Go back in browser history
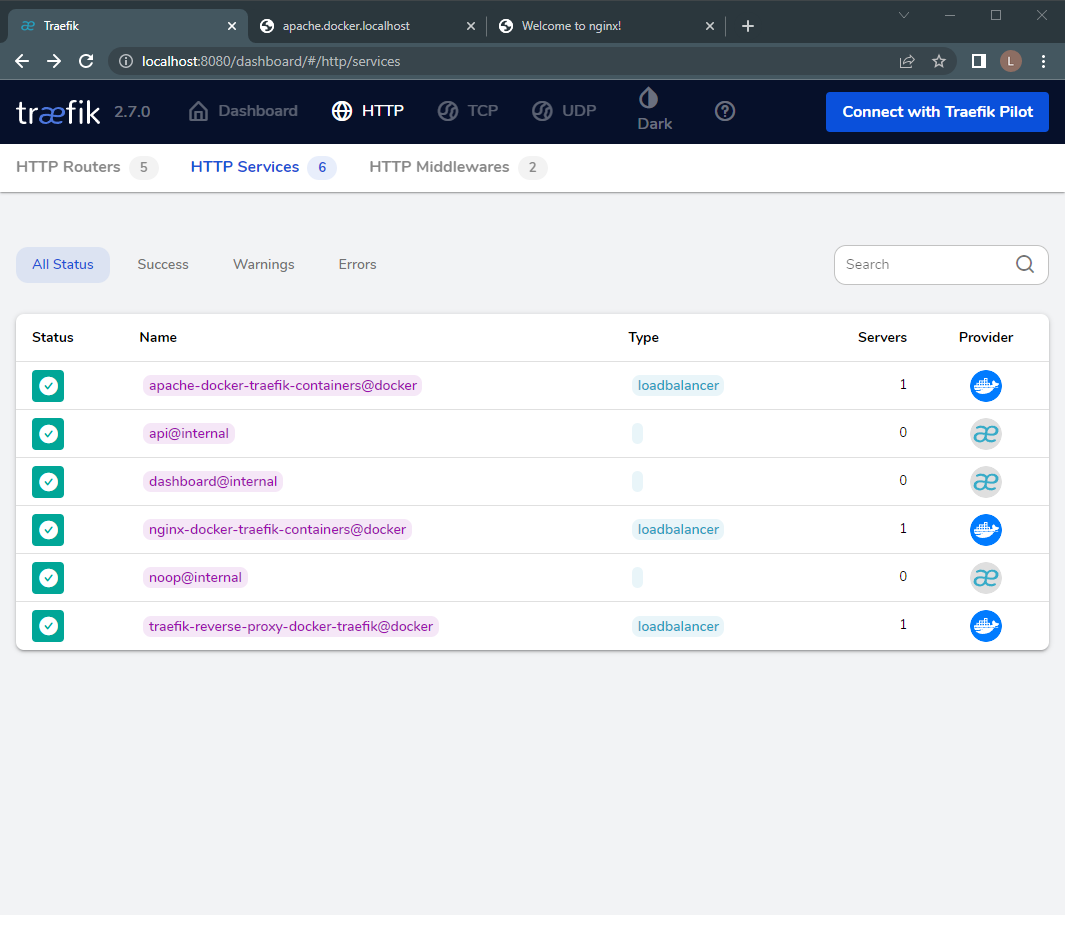Screen dimensions: 1065x945 pyautogui.click(x=22, y=61)
